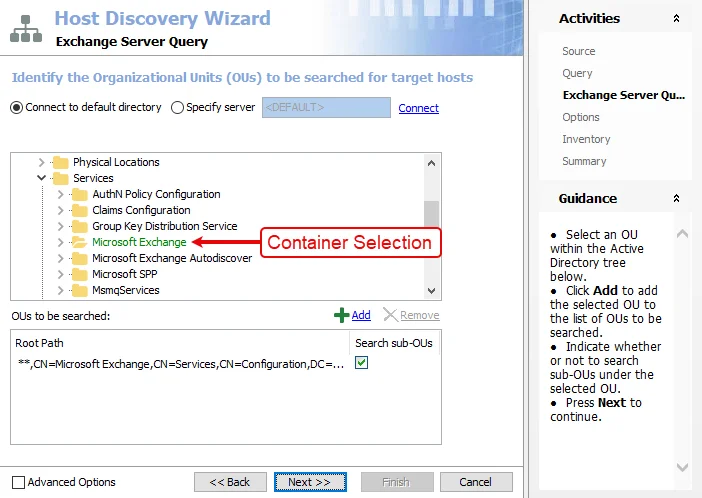
Task: Uncheck the Search sub-OUs checkbox
Action: [361, 363]
